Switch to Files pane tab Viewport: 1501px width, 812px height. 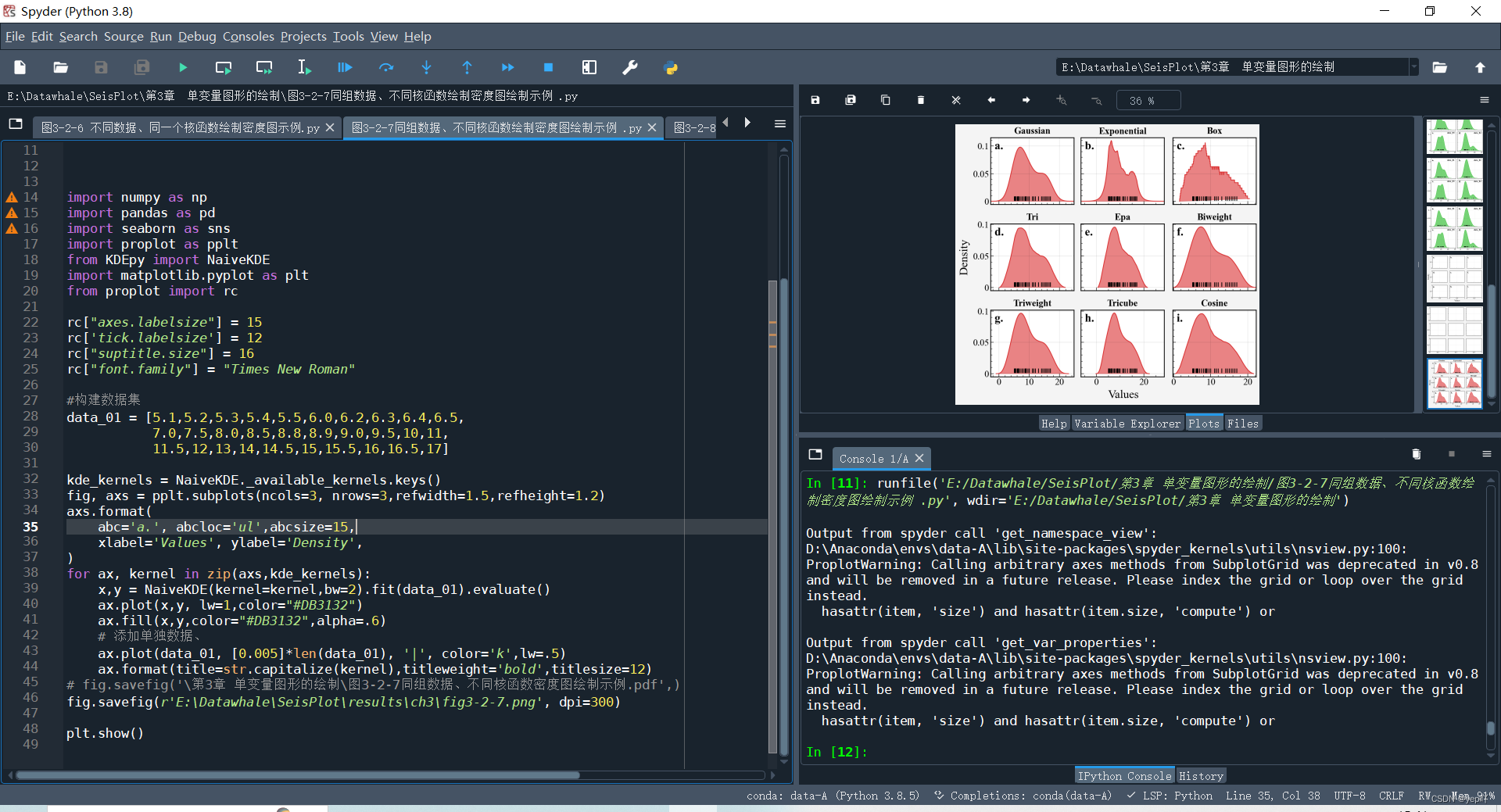coord(1243,424)
